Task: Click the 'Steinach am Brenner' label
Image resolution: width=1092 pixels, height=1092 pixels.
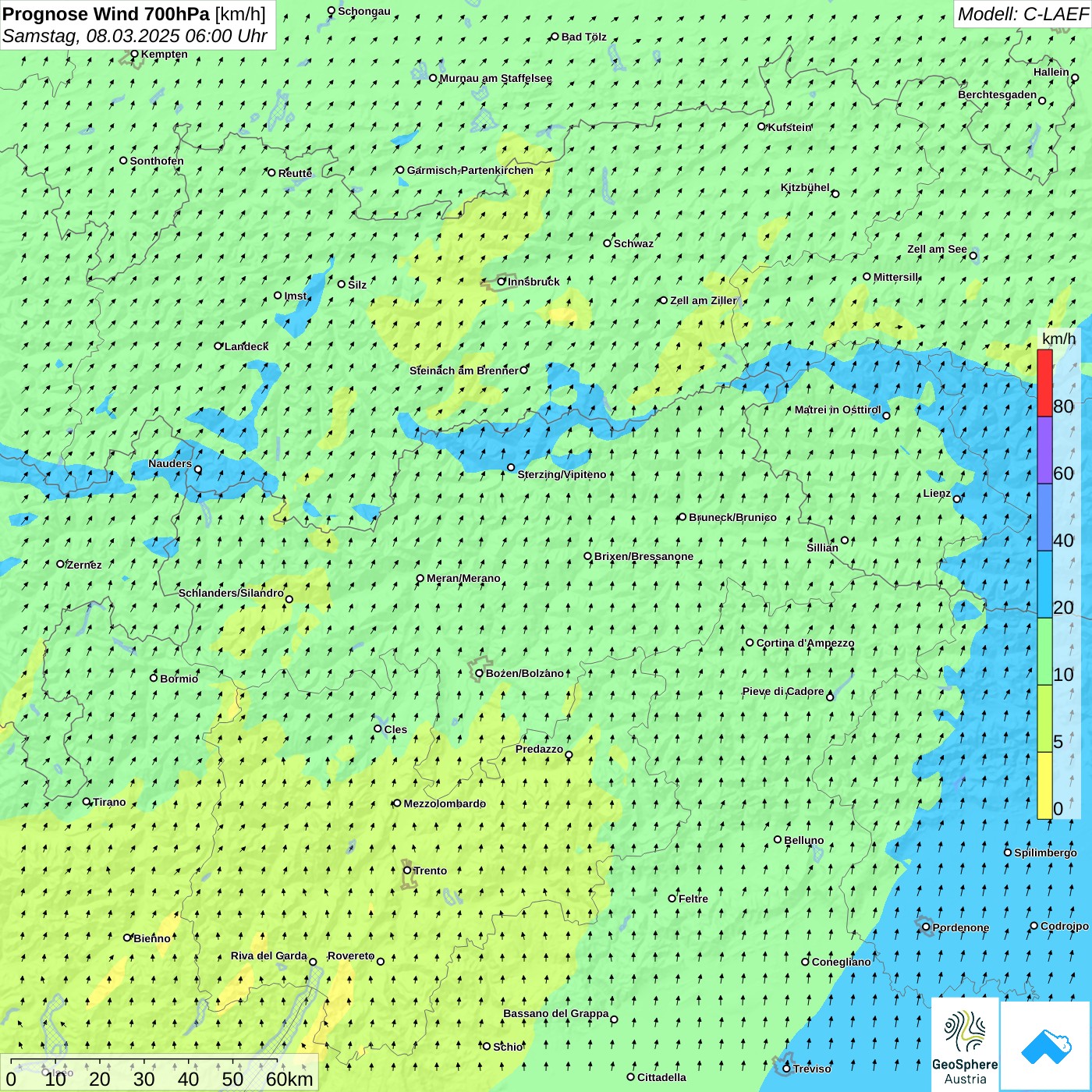Action: click(x=463, y=370)
